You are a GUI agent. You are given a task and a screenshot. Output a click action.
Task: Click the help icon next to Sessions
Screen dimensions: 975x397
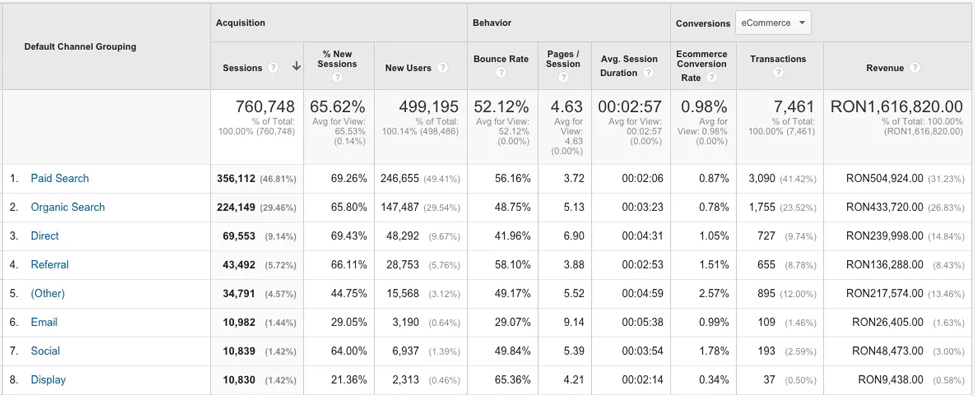pyautogui.click(x=273, y=68)
